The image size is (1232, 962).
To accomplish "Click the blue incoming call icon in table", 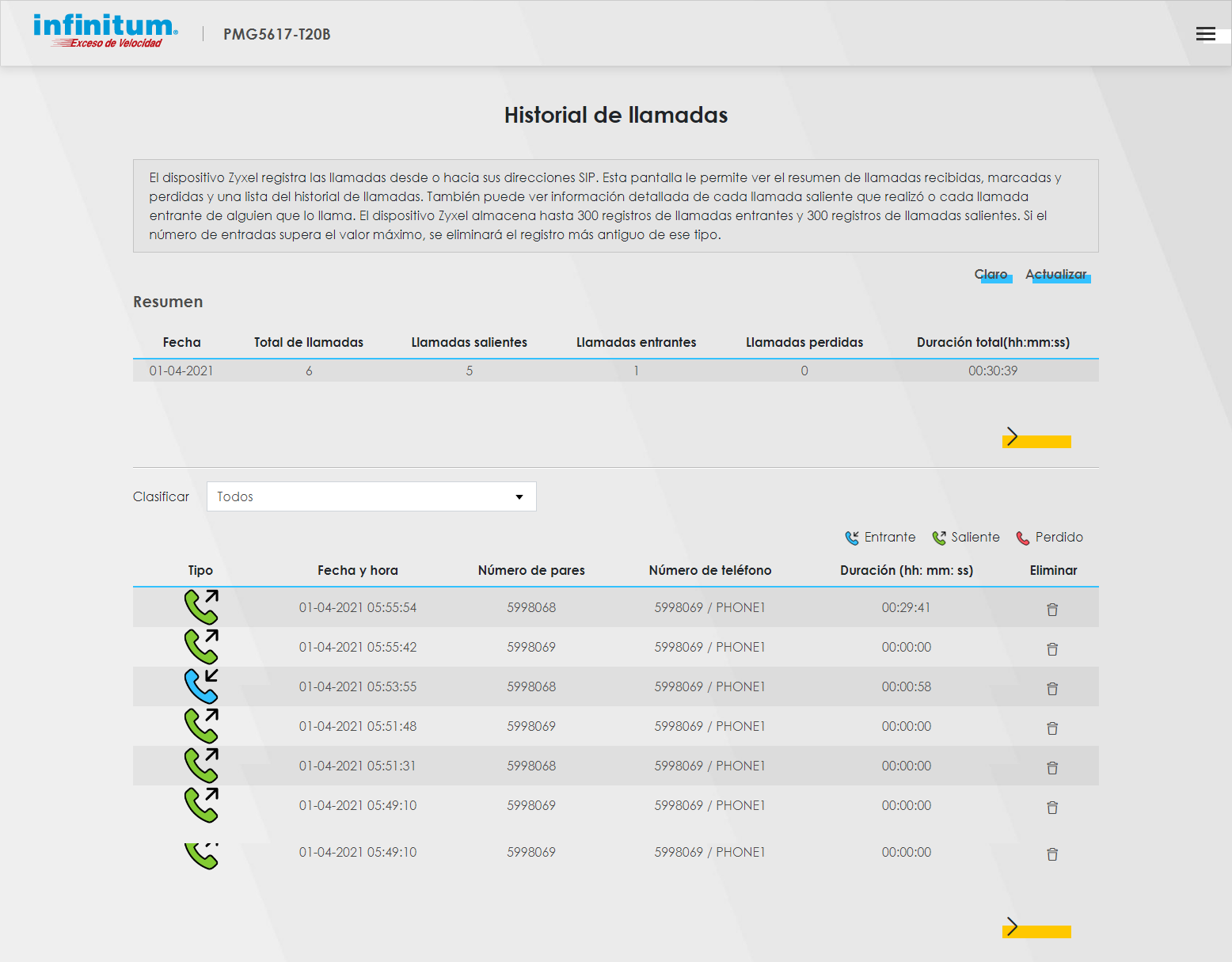I will [x=201, y=686].
